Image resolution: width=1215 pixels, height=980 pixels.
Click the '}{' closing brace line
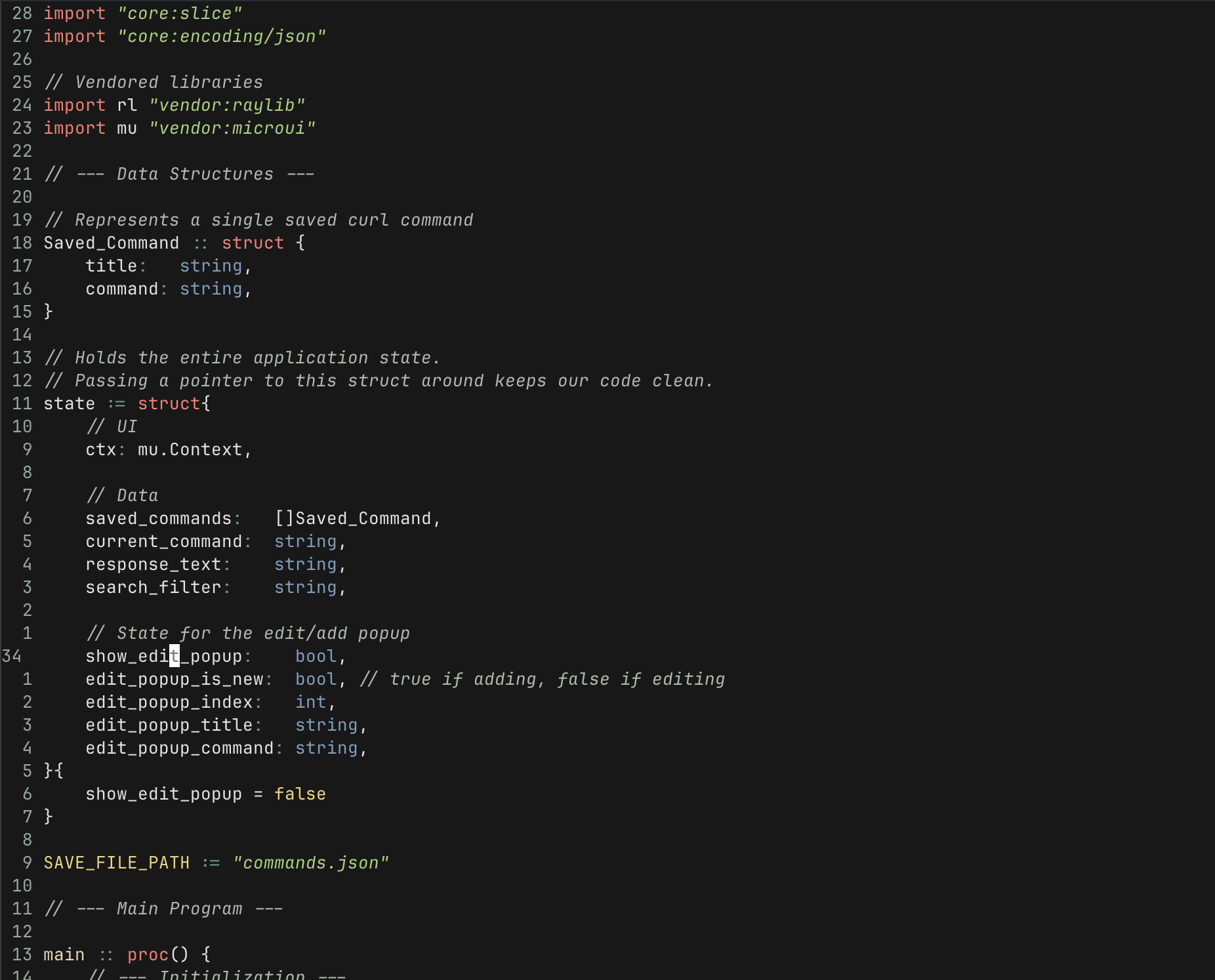(54, 771)
